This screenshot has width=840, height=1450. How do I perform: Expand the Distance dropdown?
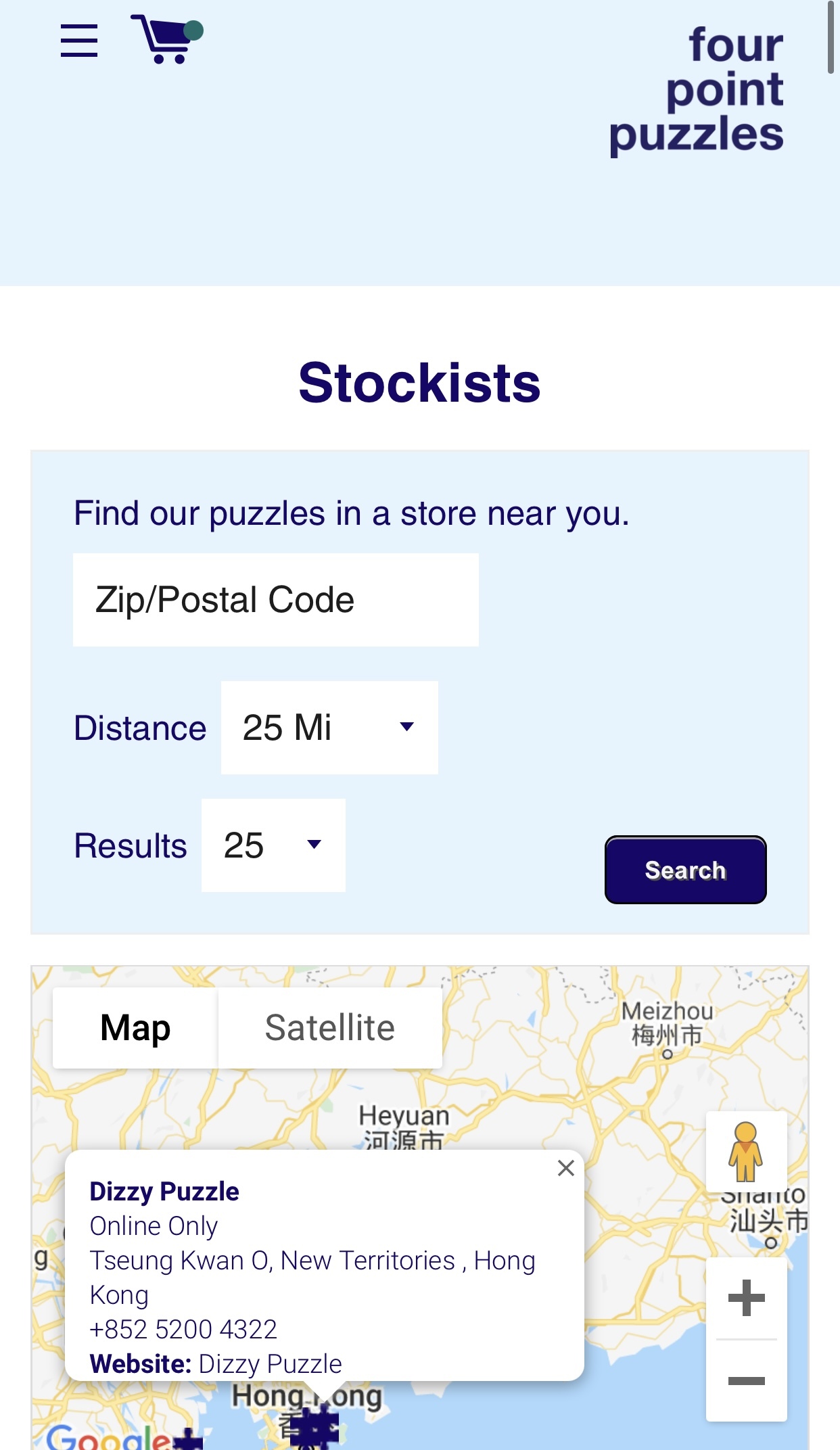(x=329, y=728)
